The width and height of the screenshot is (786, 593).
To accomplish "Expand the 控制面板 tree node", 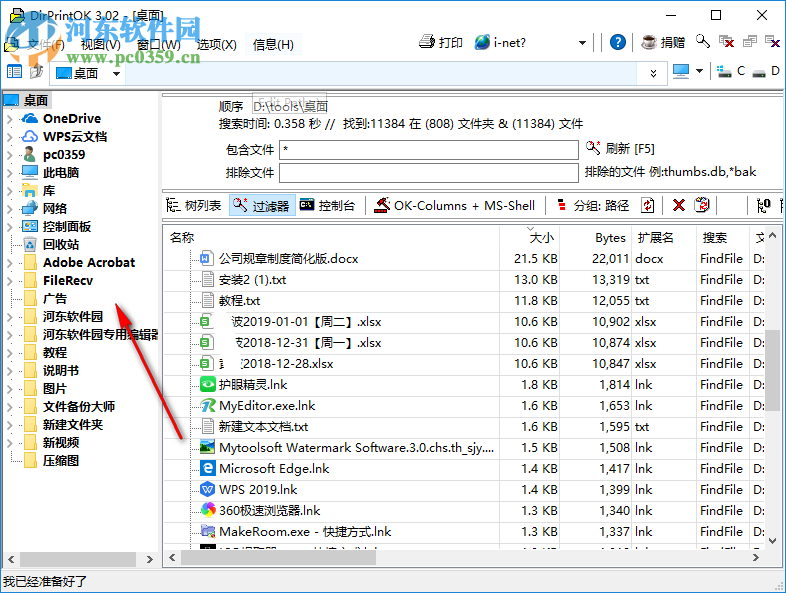I will click(x=10, y=227).
